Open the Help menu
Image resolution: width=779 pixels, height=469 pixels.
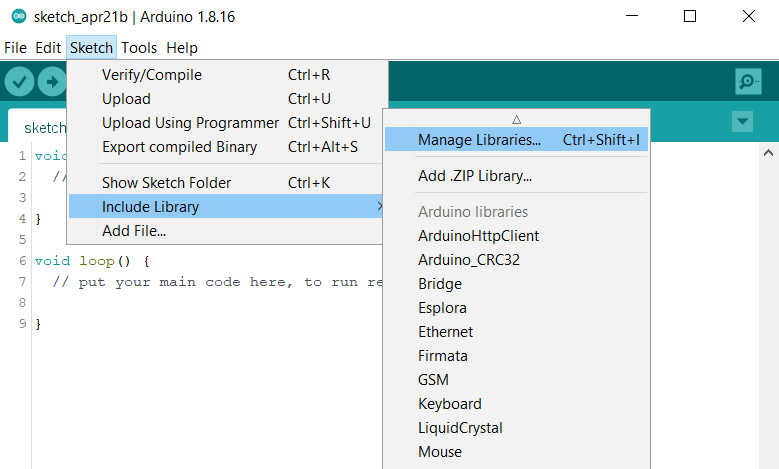click(182, 48)
